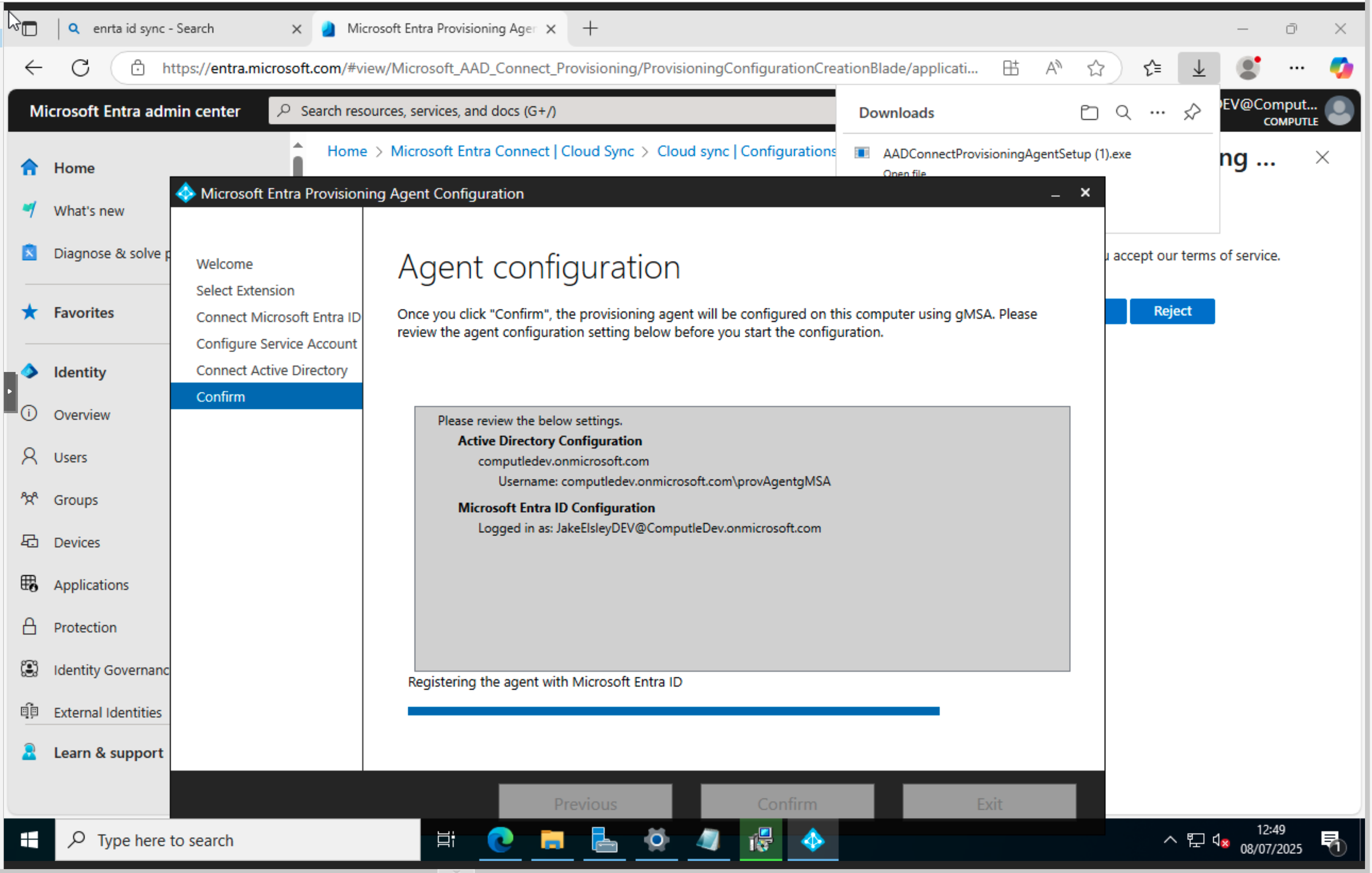Pin the Downloads panel

pyautogui.click(x=1192, y=112)
